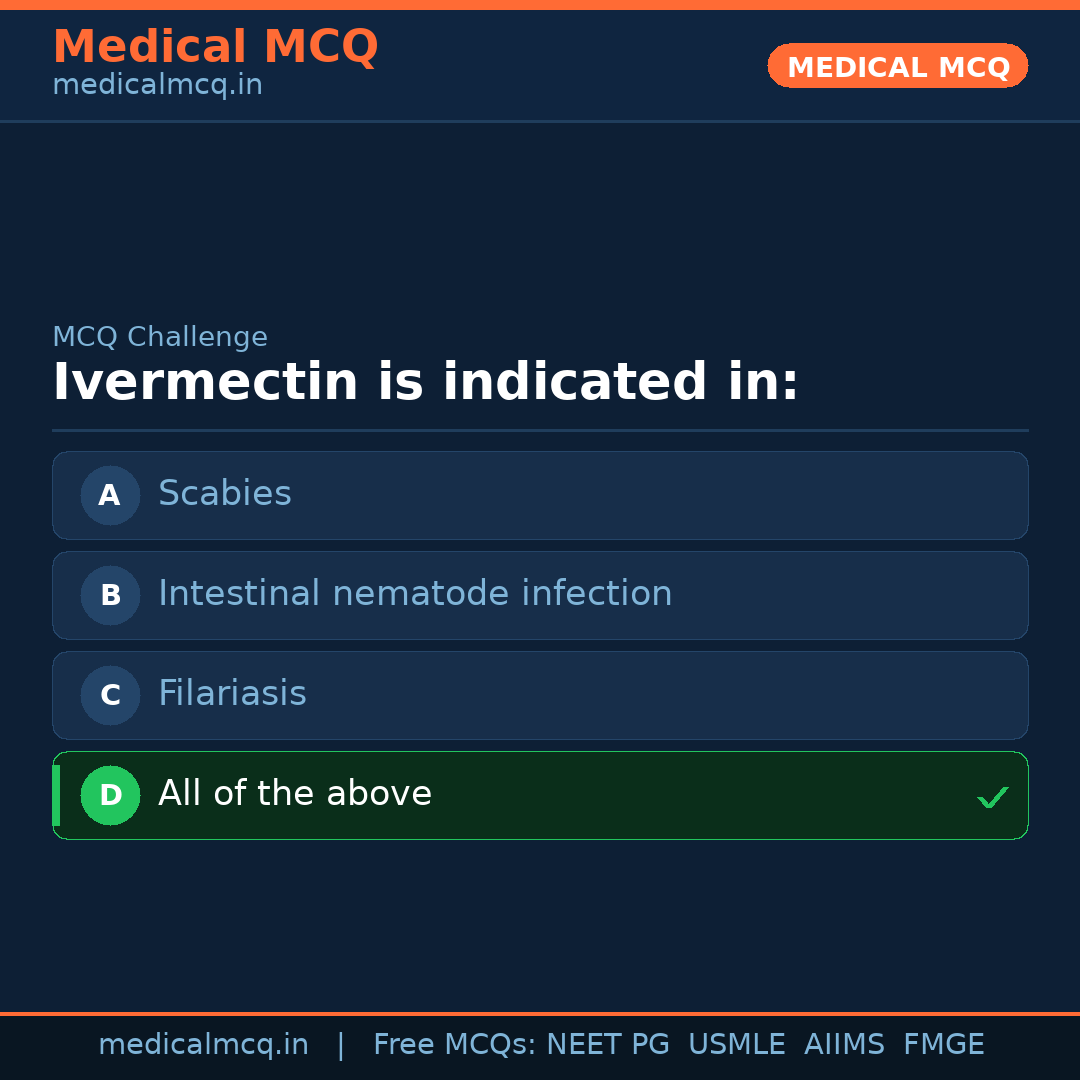Click NEET PG in the footer
The image size is (1080, 1080).
click(x=608, y=1045)
